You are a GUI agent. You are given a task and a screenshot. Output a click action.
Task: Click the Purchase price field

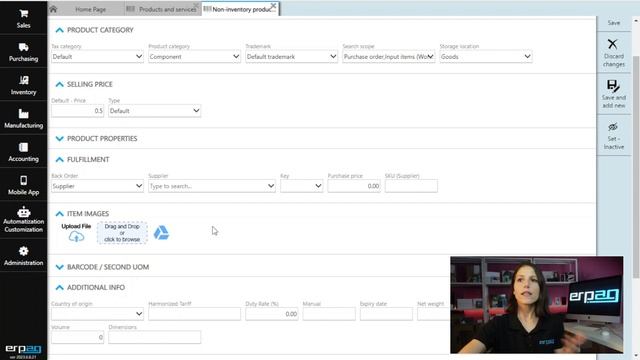pyautogui.click(x=354, y=186)
